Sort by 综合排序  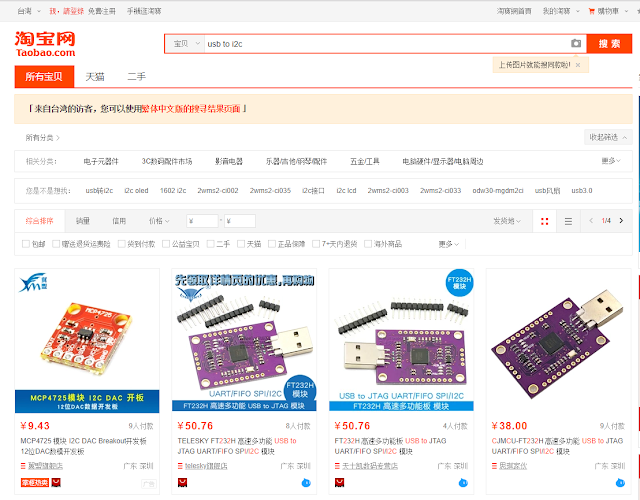(x=40, y=221)
